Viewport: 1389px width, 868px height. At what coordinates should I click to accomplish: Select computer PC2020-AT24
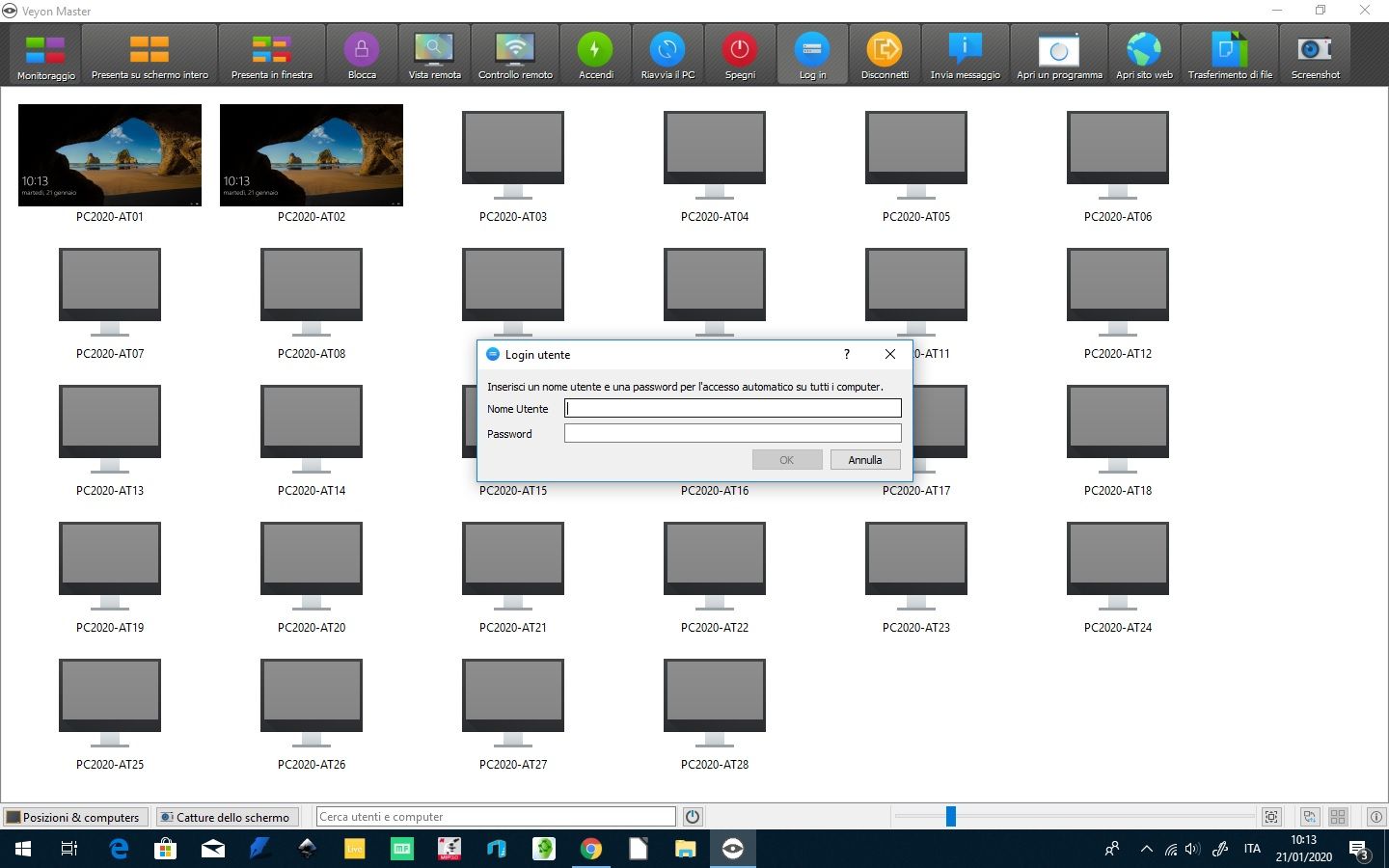(x=1118, y=576)
